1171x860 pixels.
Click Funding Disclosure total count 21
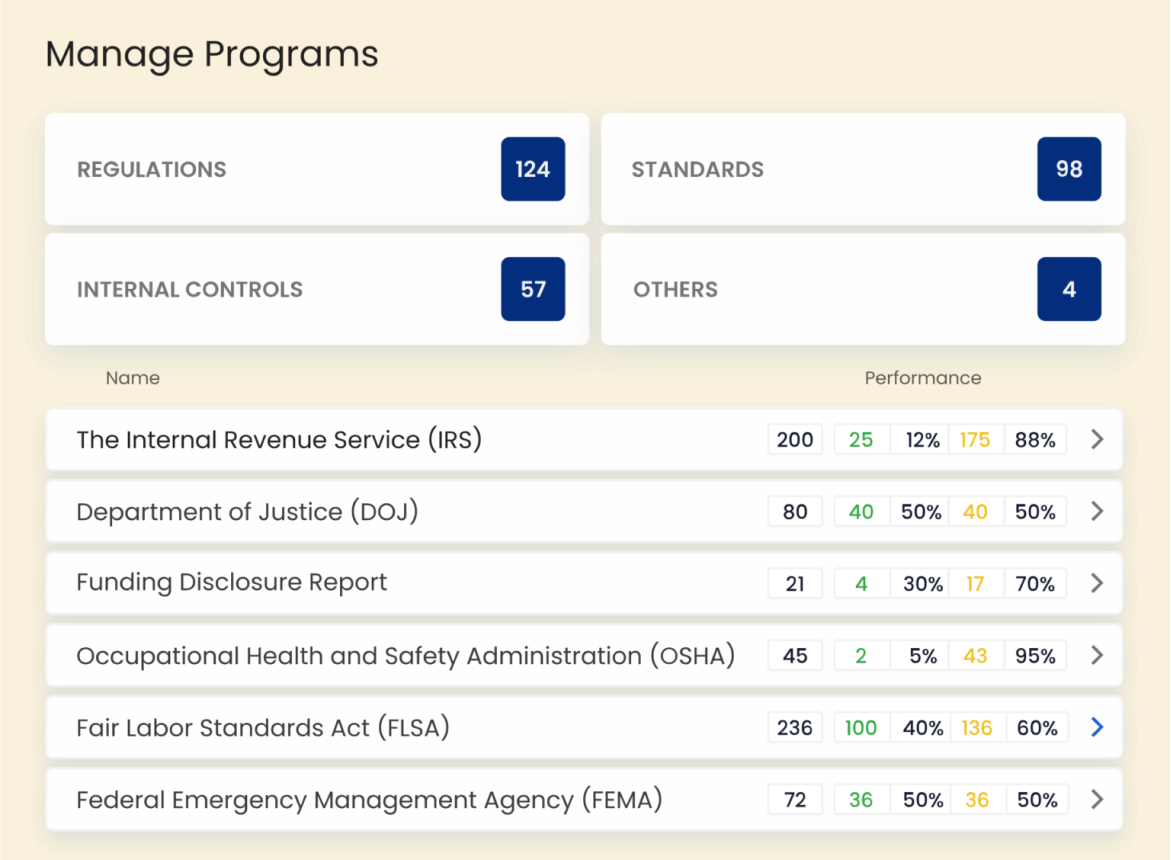coord(795,583)
